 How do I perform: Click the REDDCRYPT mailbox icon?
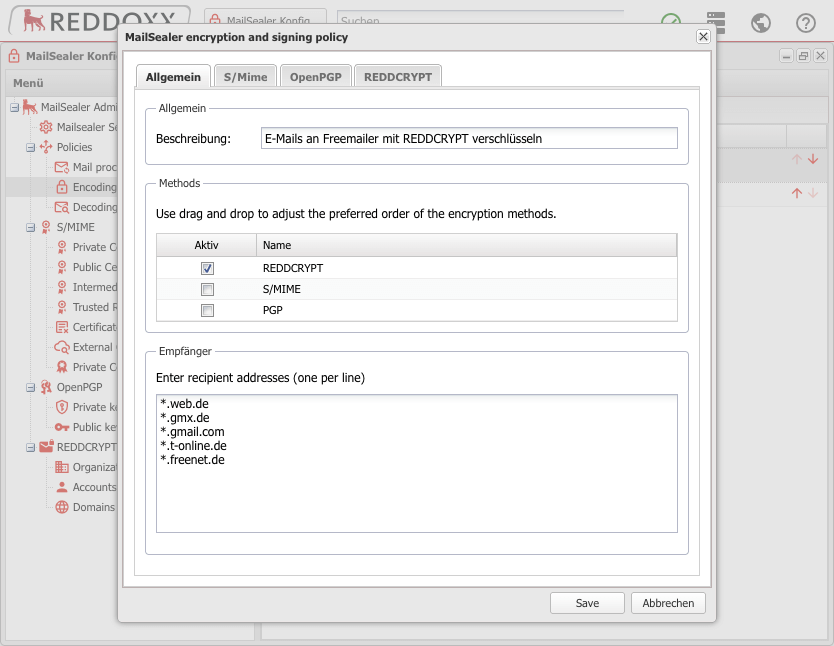pos(46,447)
